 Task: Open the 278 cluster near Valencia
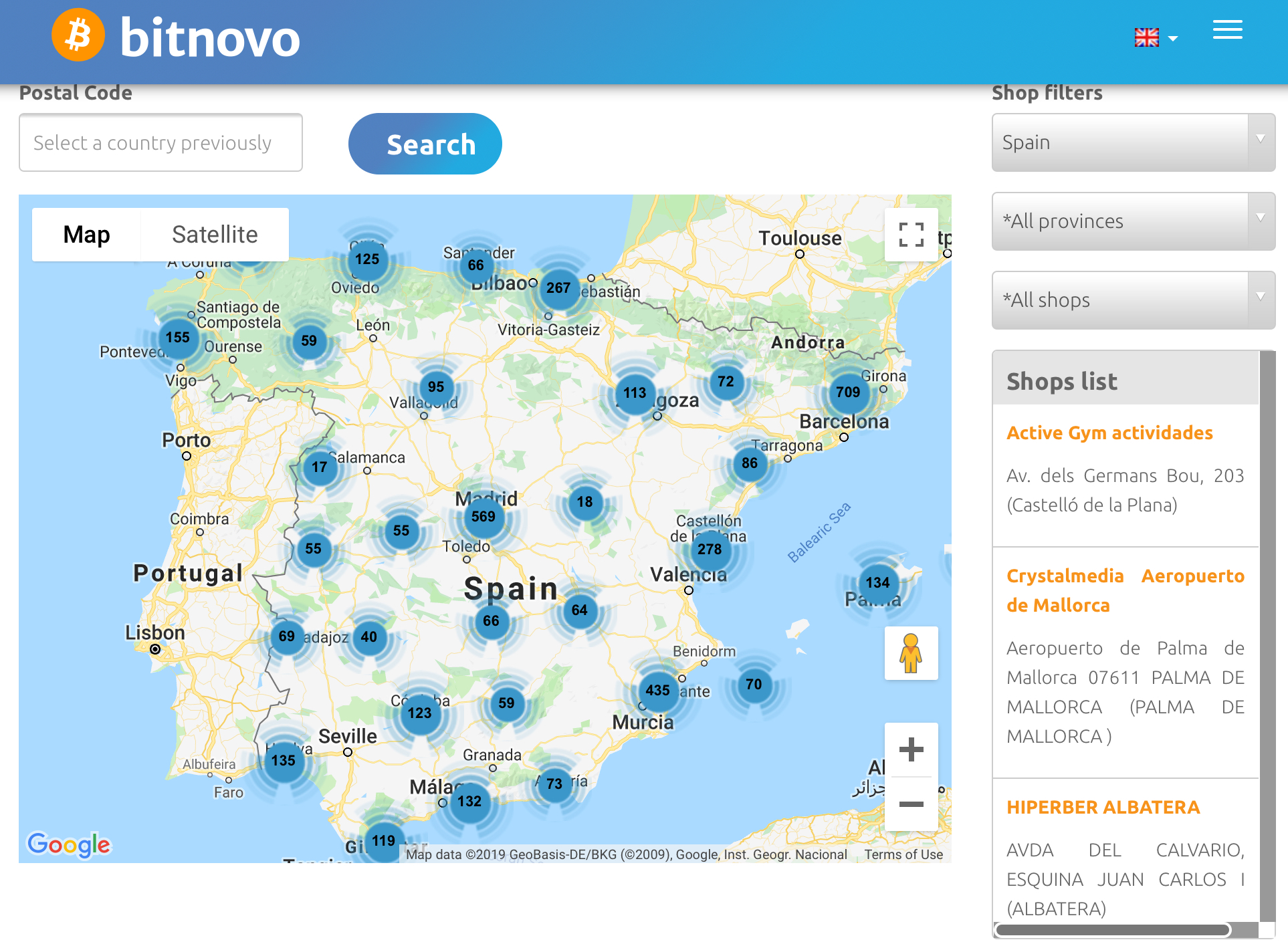[710, 549]
